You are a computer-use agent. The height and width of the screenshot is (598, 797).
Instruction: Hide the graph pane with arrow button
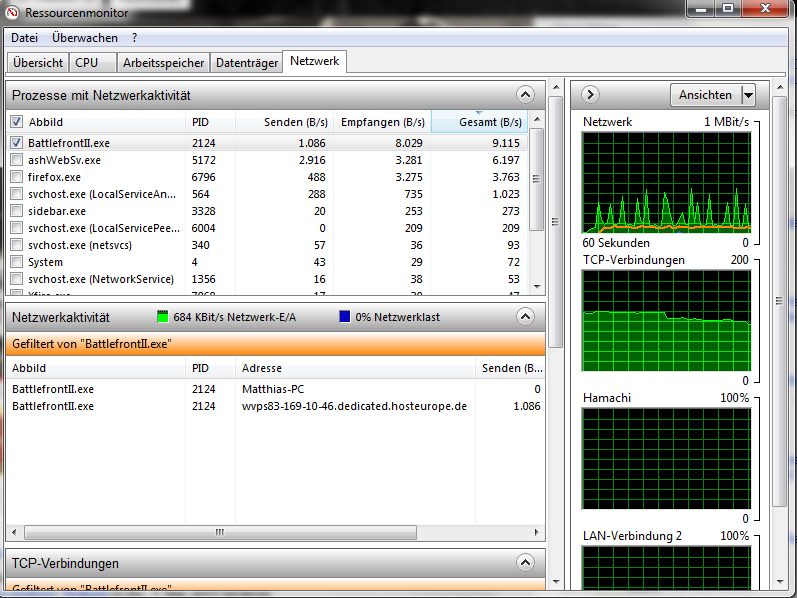pos(590,95)
